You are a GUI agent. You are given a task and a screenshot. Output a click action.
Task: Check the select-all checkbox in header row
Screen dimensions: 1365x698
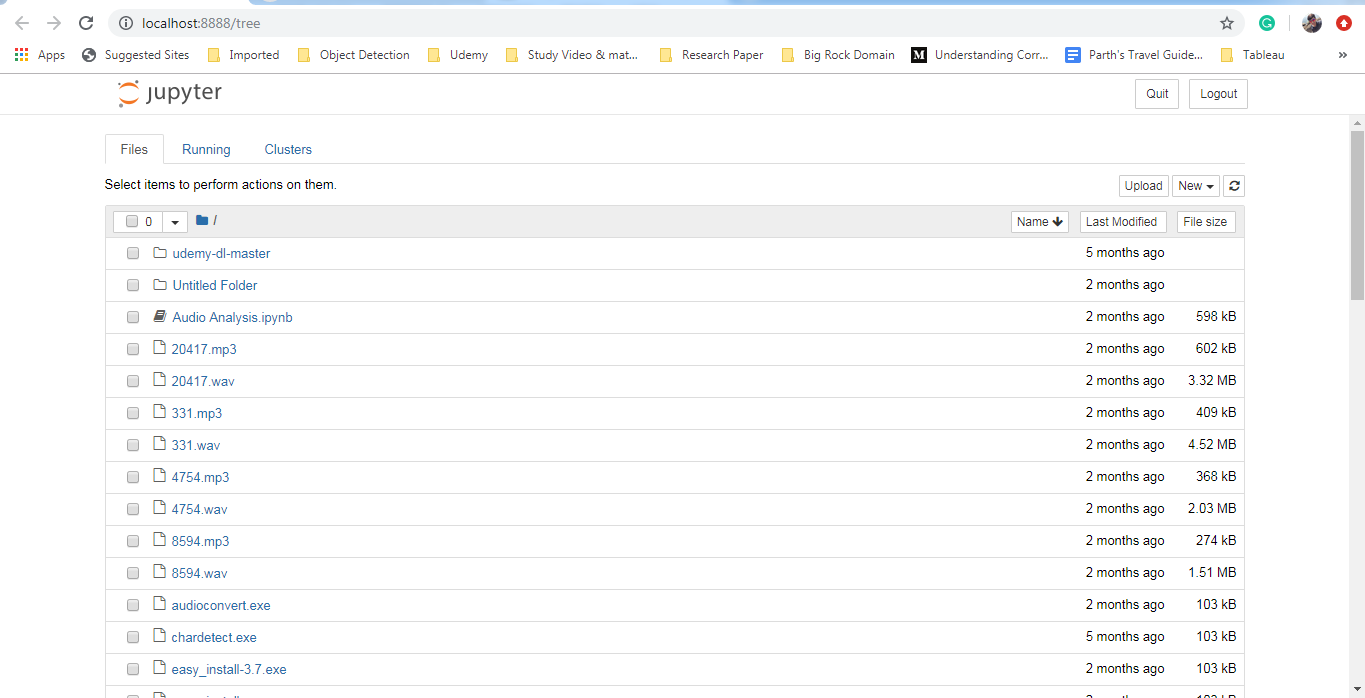click(130, 220)
